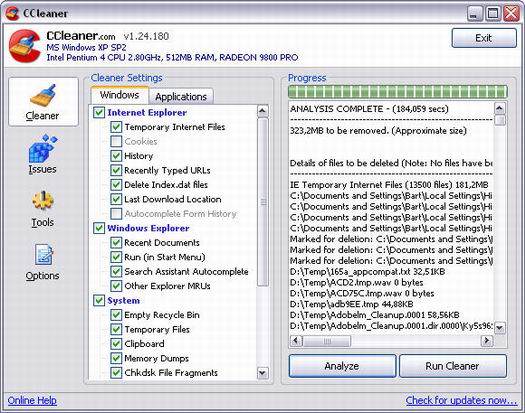Uncheck Search Assistant Autocomplete
This screenshot has height=413, width=525.
click(x=116, y=271)
